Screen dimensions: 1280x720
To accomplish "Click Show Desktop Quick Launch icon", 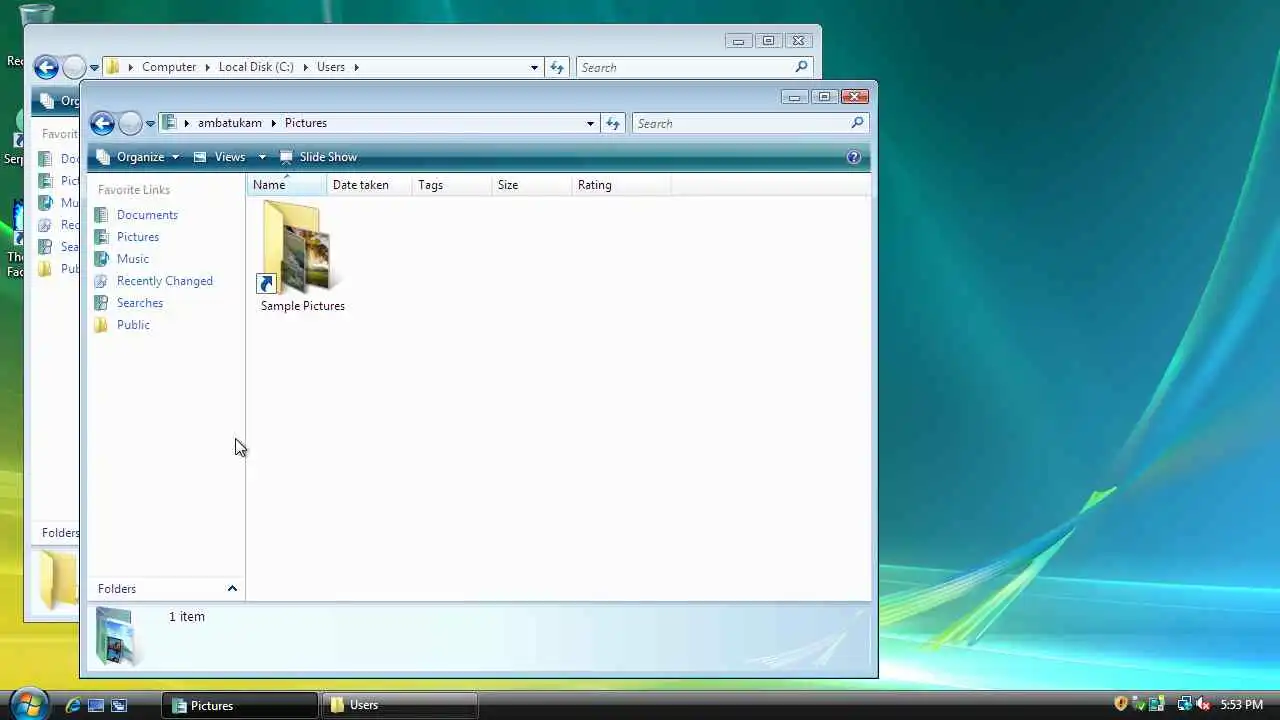I will (96, 705).
